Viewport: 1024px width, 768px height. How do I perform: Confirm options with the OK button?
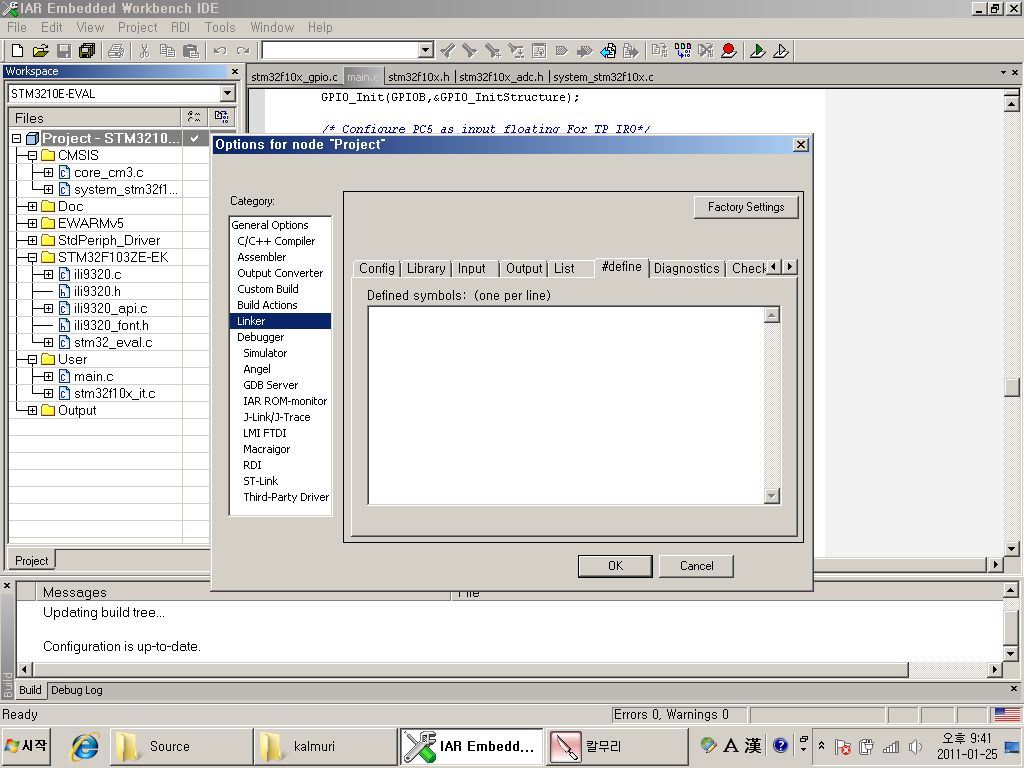point(615,566)
